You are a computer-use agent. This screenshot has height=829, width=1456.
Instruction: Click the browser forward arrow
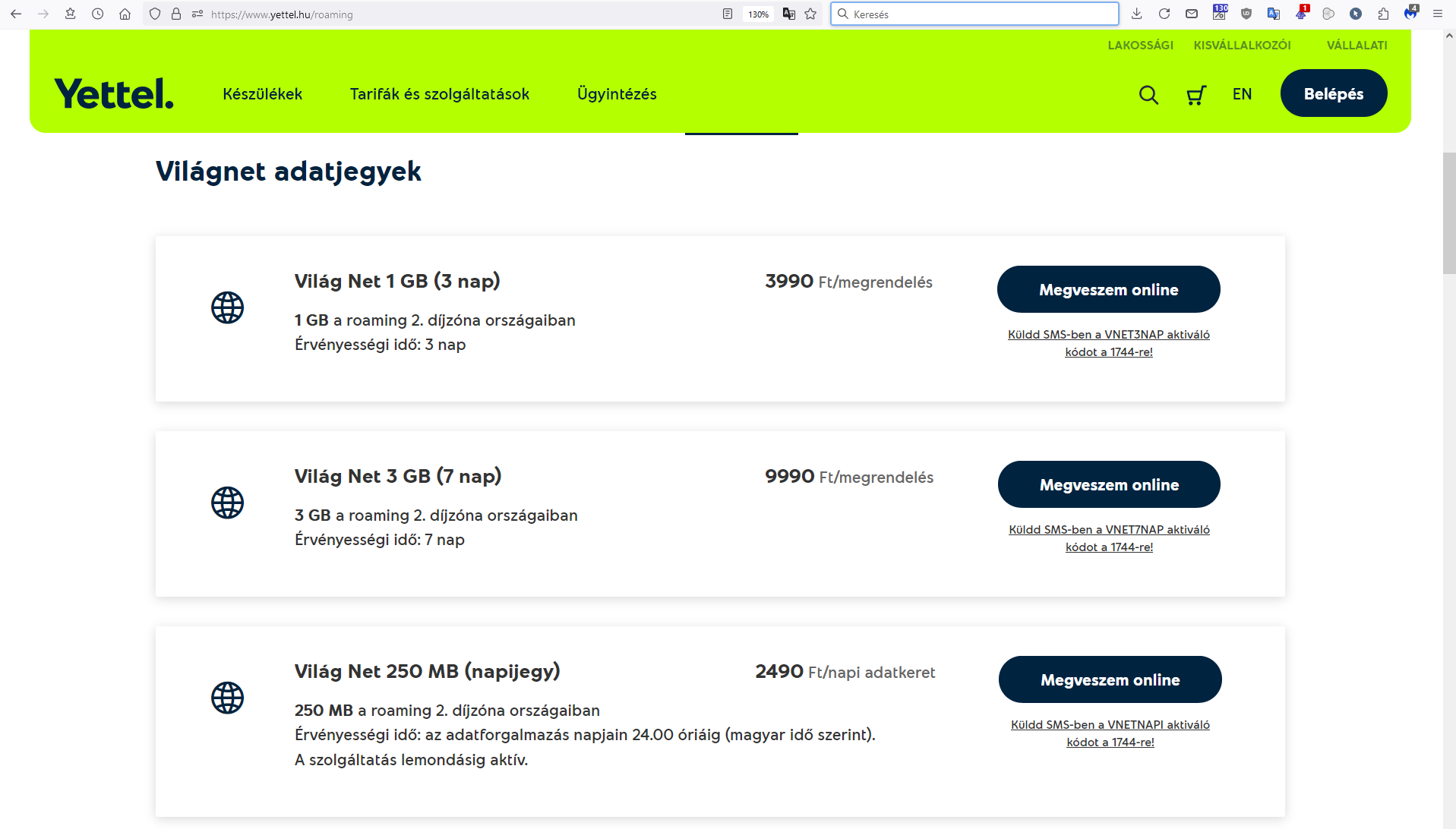[x=43, y=14]
